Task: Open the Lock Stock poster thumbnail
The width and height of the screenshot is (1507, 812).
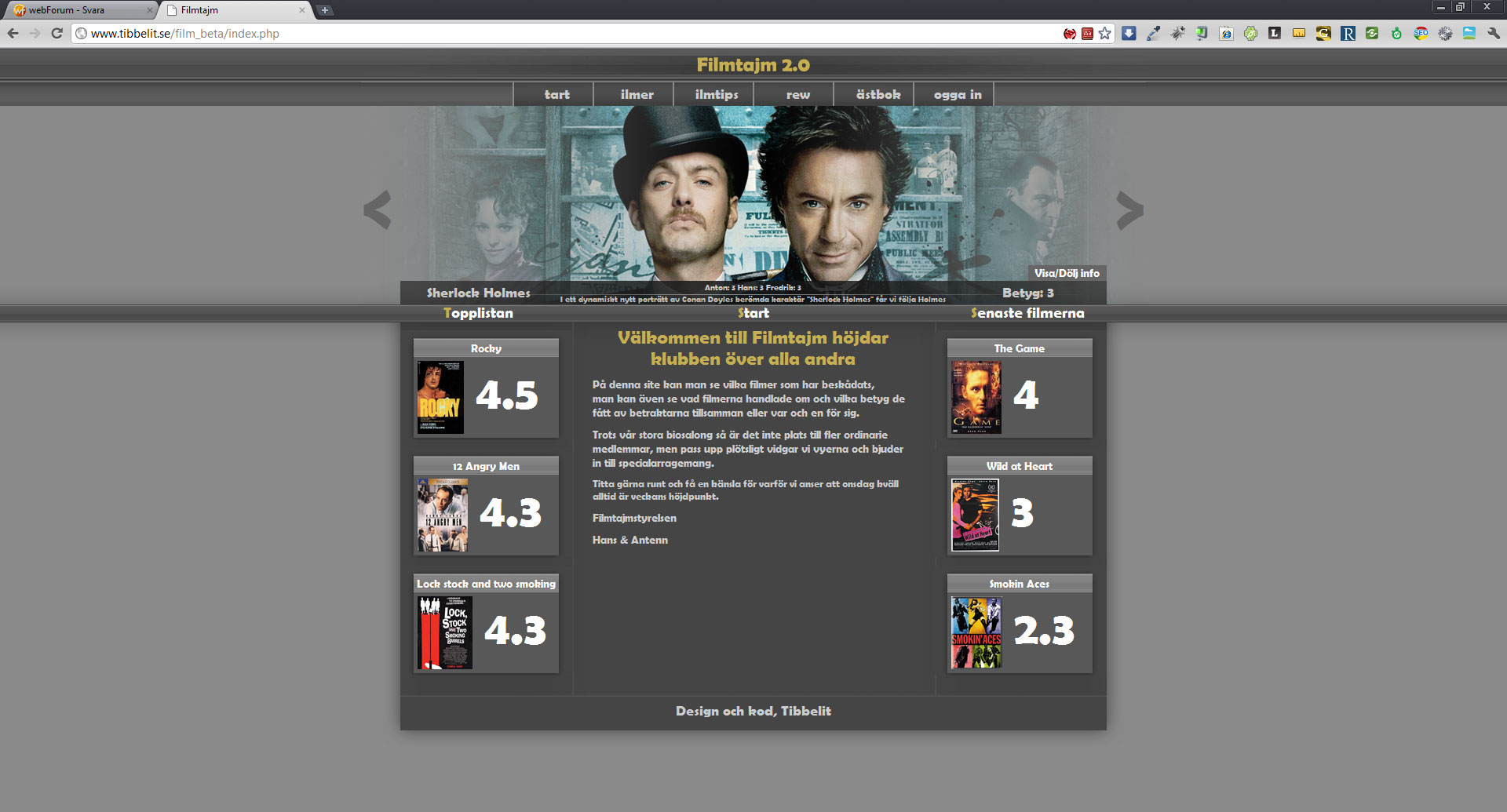Action: 445,632
